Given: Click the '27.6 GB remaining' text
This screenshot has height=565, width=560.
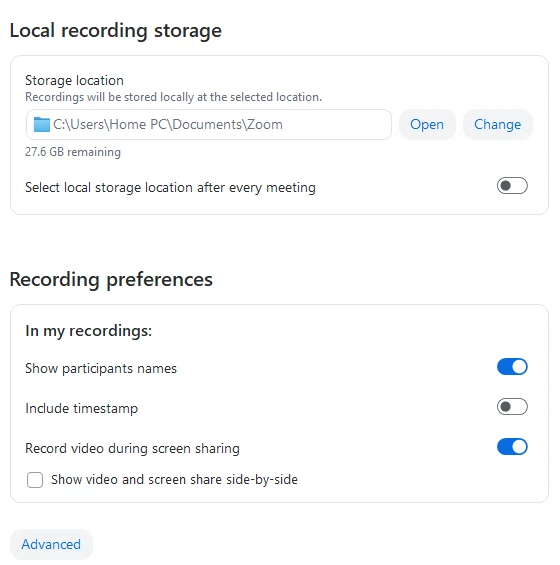Looking at the screenshot, I should (x=73, y=152).
